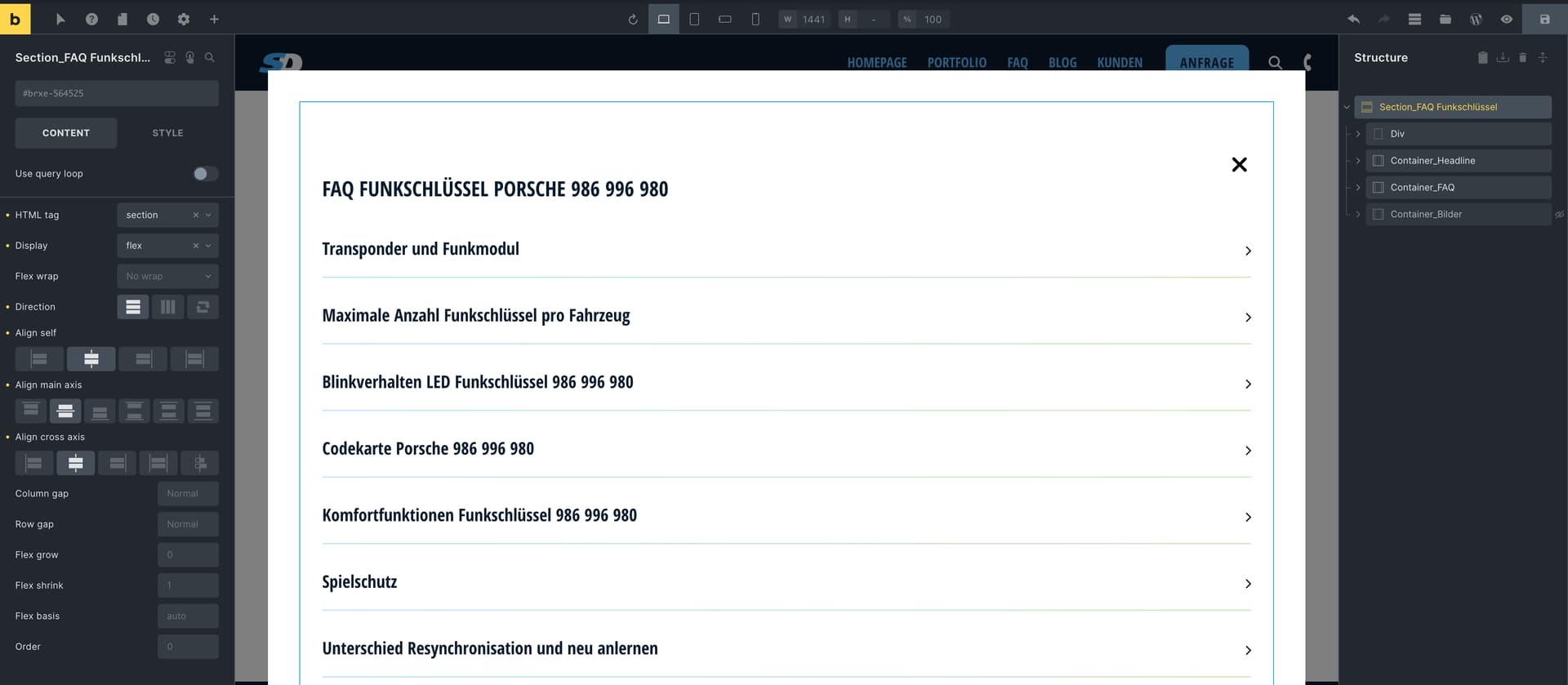Set Direction to horizontal row layout
This screenshot has width=1568, height=685.
[167, 307]
